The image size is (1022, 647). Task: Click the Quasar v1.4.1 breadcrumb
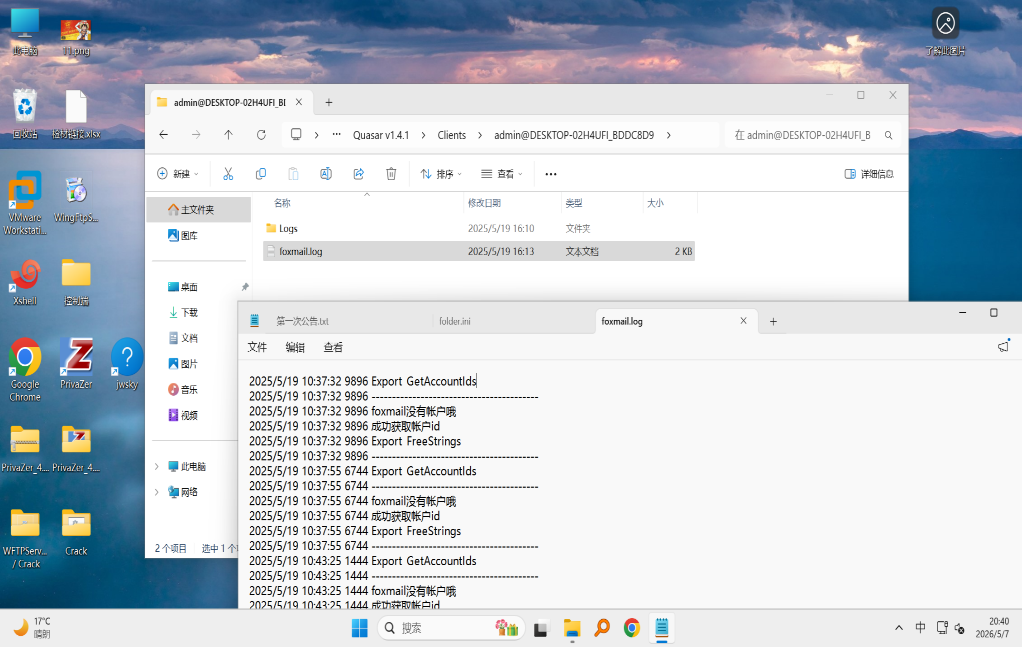[x=381, y=135]
